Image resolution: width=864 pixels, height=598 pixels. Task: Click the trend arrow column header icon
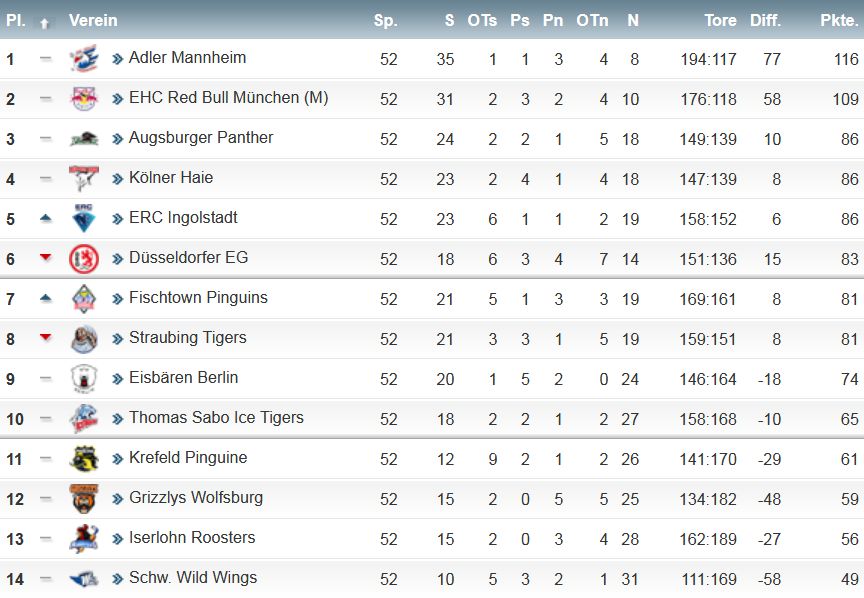(x=45, y=23)
